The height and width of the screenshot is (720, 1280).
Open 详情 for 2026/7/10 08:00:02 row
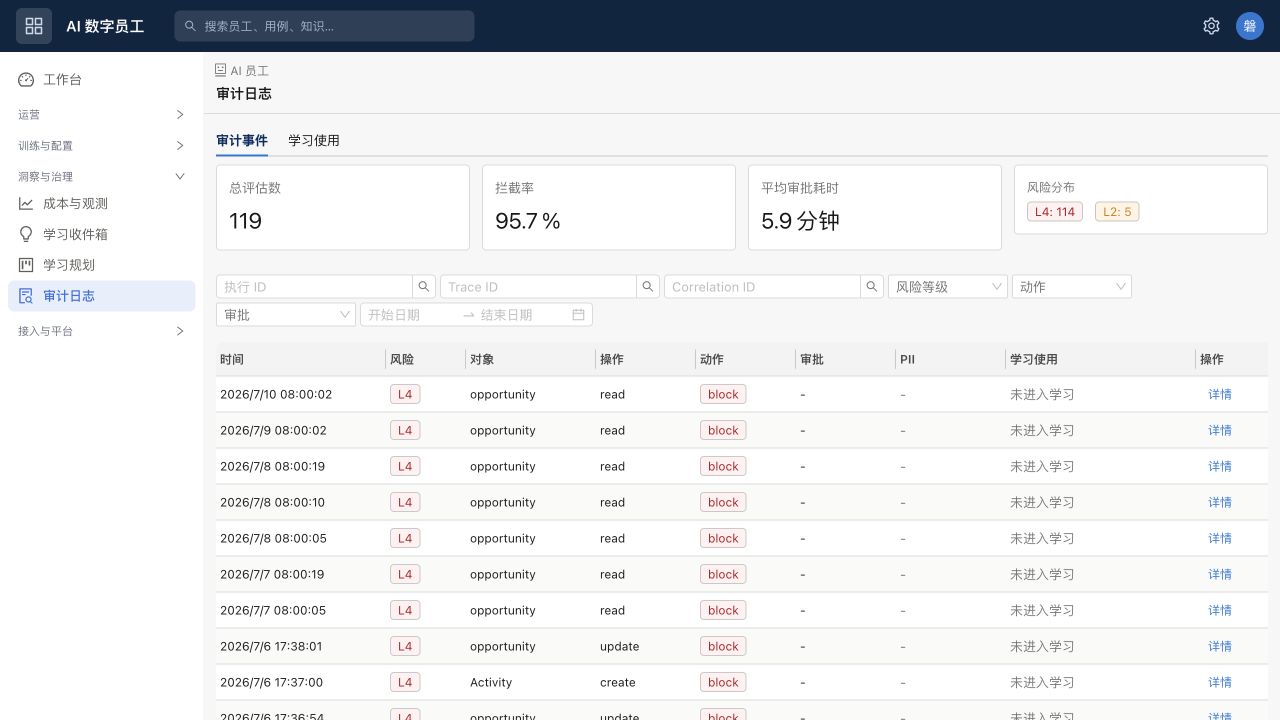(x=1220, y=395)
